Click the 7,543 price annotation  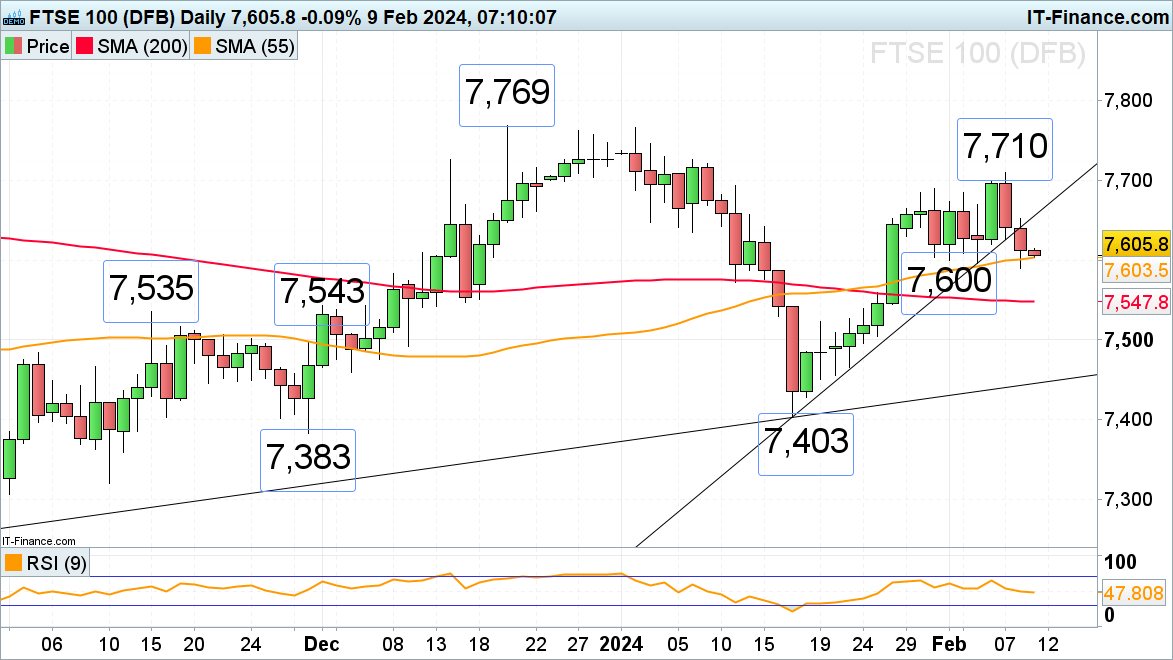pyautogui.click(x=322, y=294)
